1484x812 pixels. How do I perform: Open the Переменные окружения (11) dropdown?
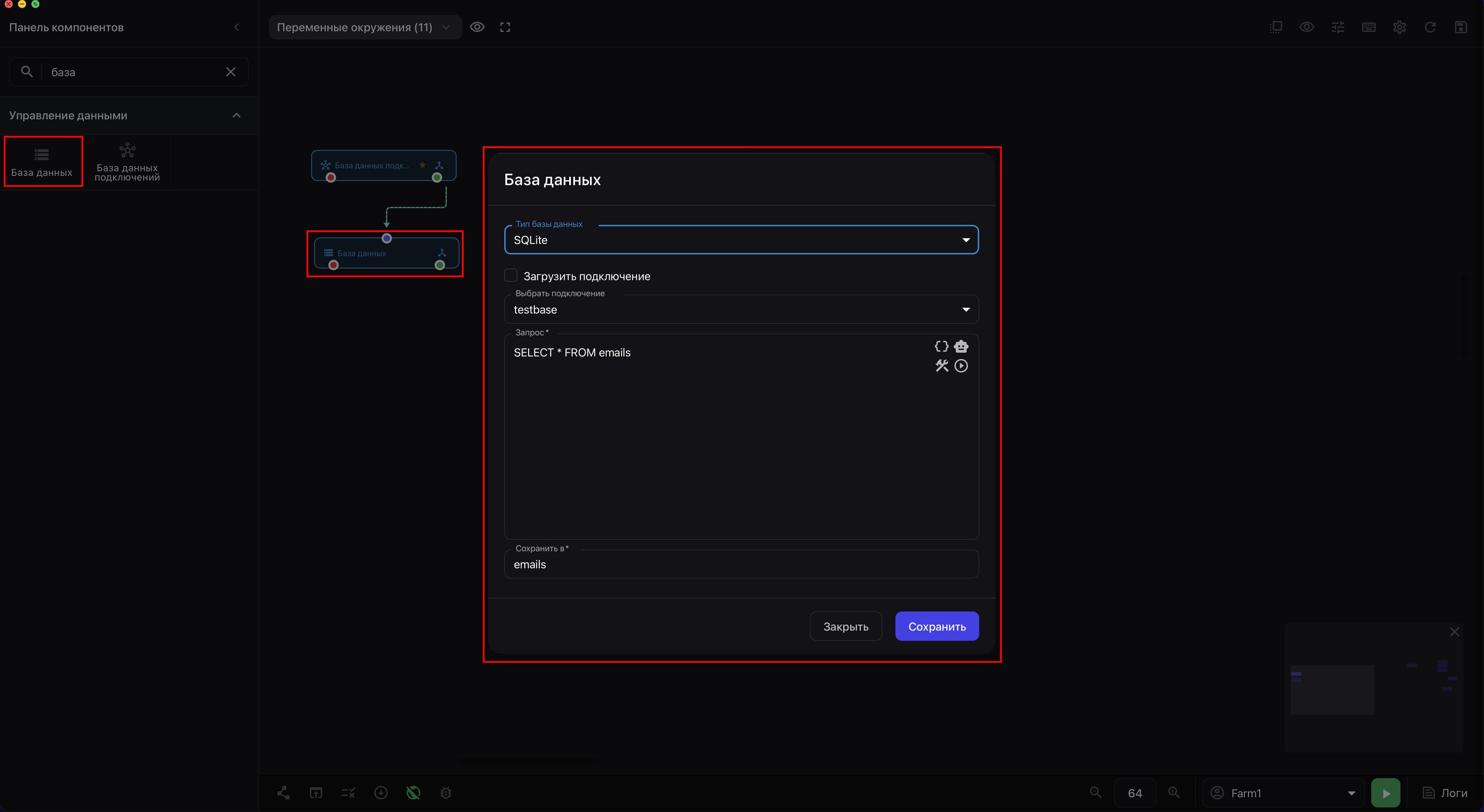tap(365, 27)
